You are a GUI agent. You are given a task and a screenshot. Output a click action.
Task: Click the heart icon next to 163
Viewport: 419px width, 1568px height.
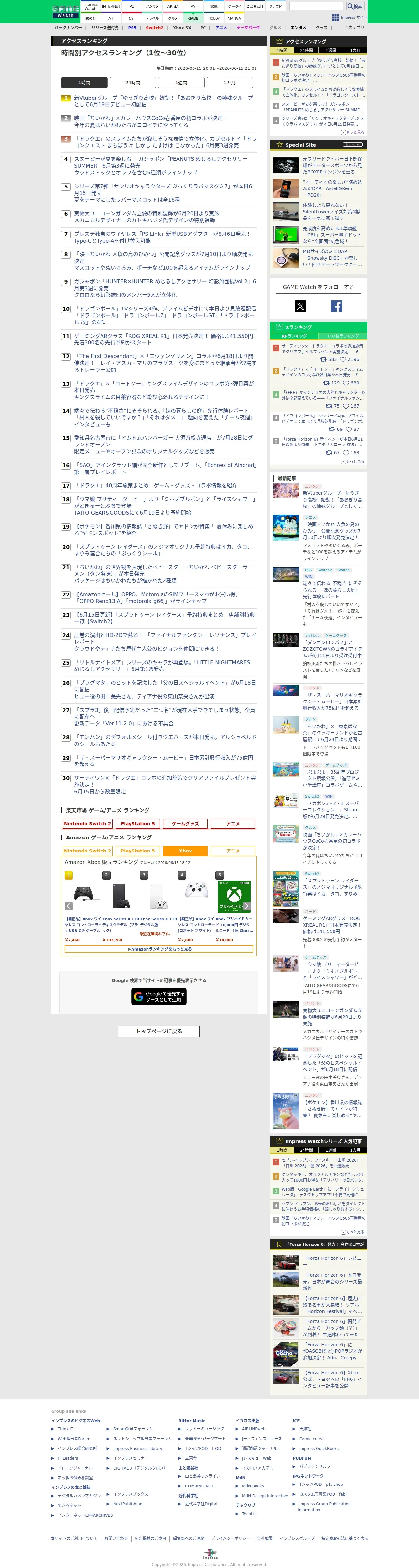[345, 453]
